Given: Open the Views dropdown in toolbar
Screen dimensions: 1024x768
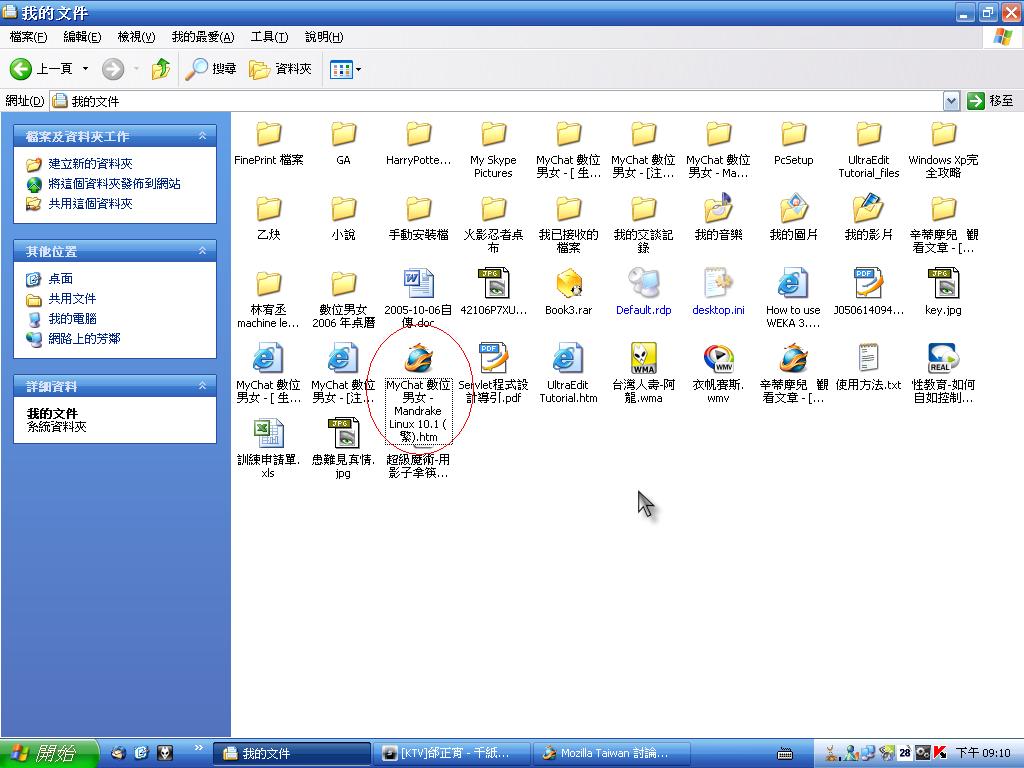Looking at the screenshot, I should tap(346, 69).
